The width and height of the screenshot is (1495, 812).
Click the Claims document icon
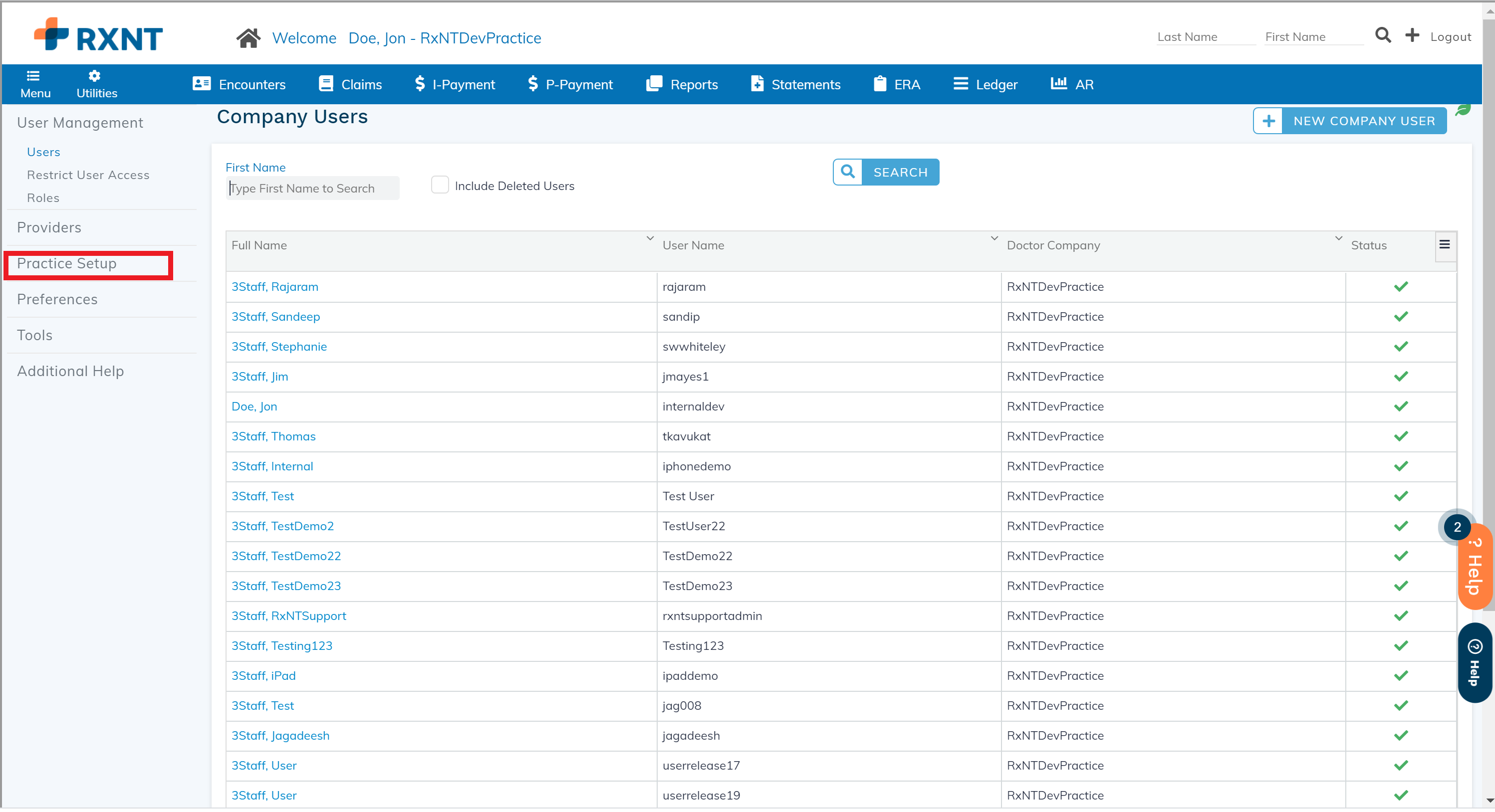[326, 83]
